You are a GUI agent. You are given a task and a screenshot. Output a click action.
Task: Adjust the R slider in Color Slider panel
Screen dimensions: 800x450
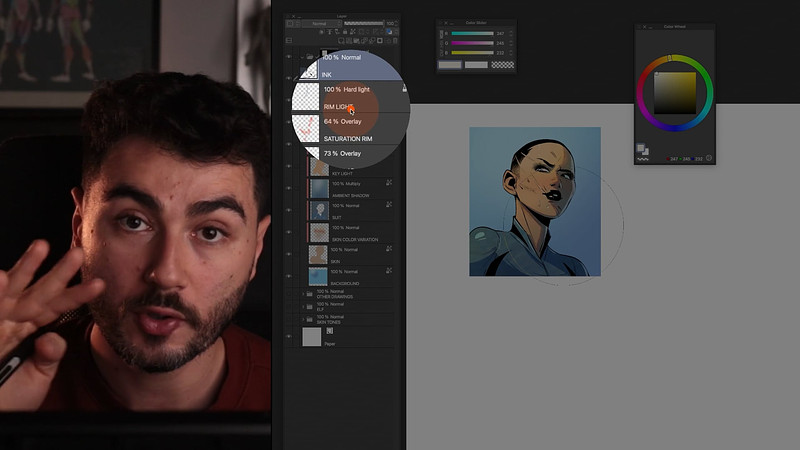tap(472, 34)
